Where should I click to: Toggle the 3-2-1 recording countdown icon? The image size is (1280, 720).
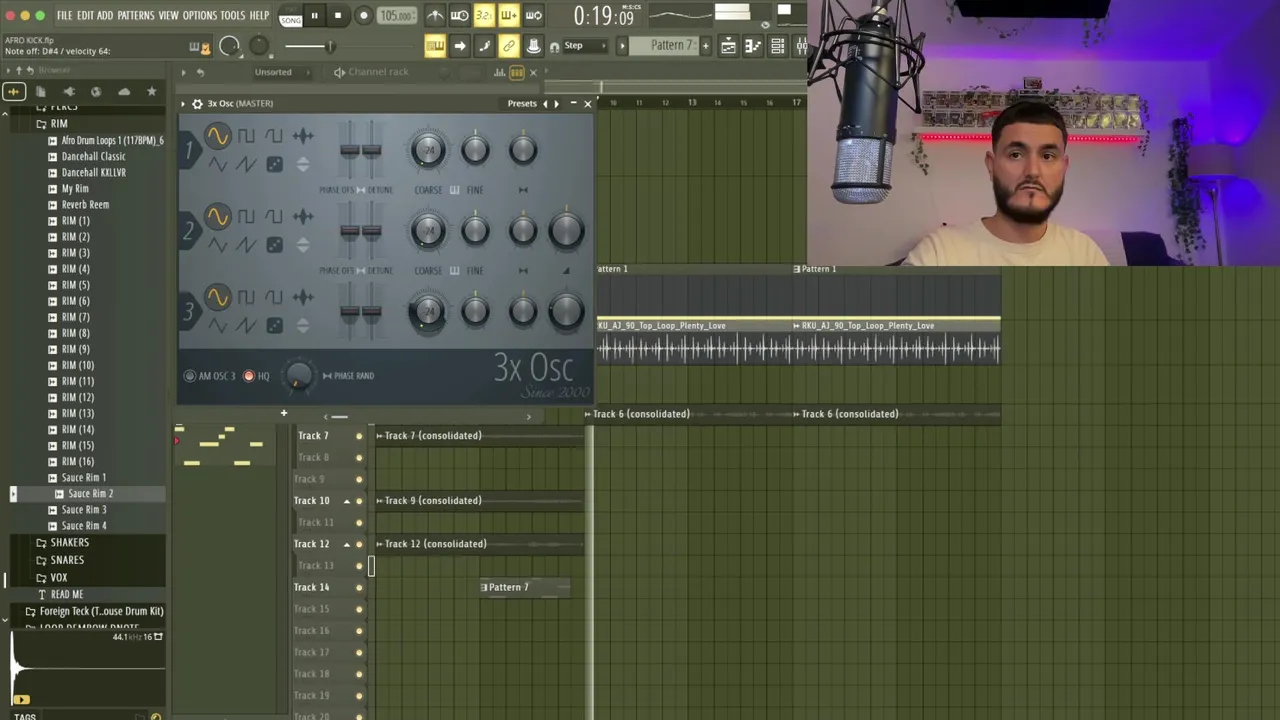[484, 15]
